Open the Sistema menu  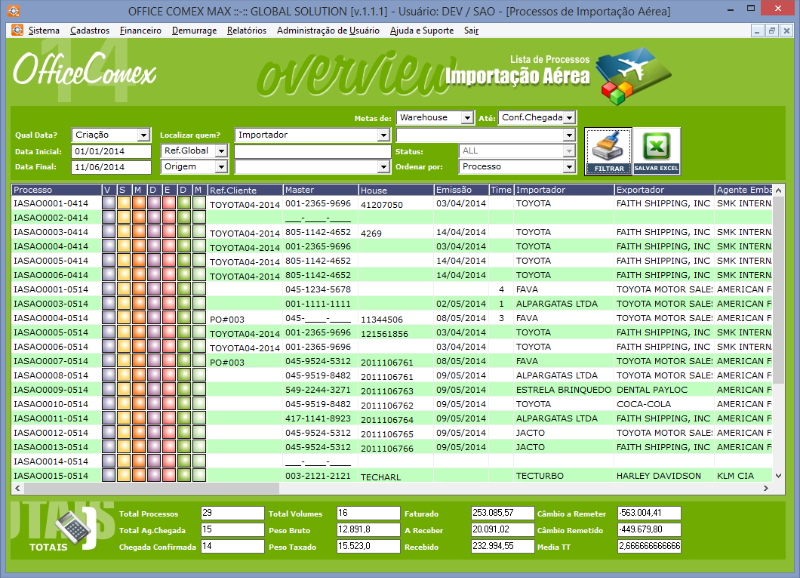click(44, 31)
